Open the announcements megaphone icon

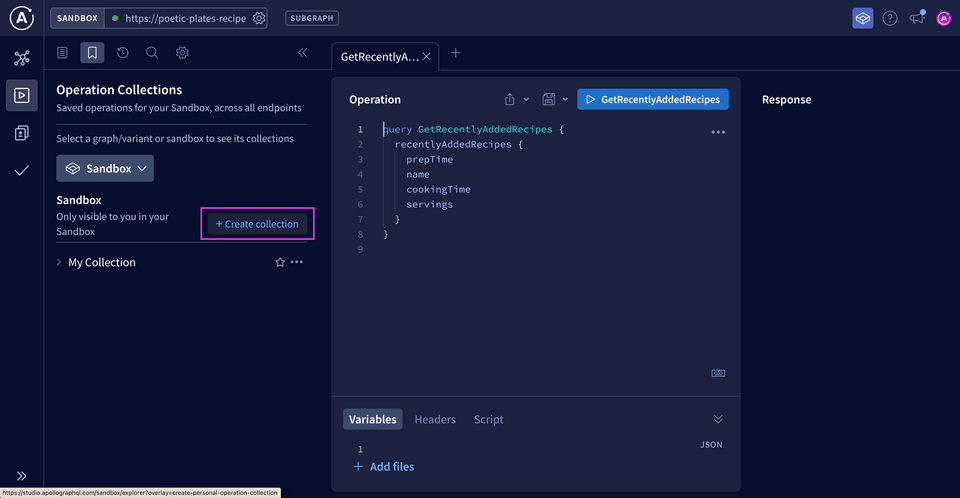917,18
